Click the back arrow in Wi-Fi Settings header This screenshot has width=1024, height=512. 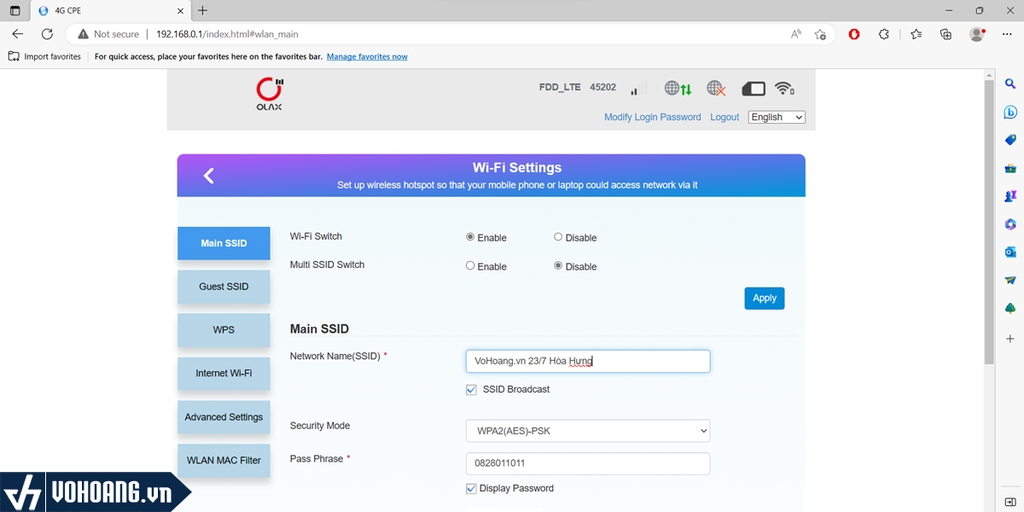point(208,176)
